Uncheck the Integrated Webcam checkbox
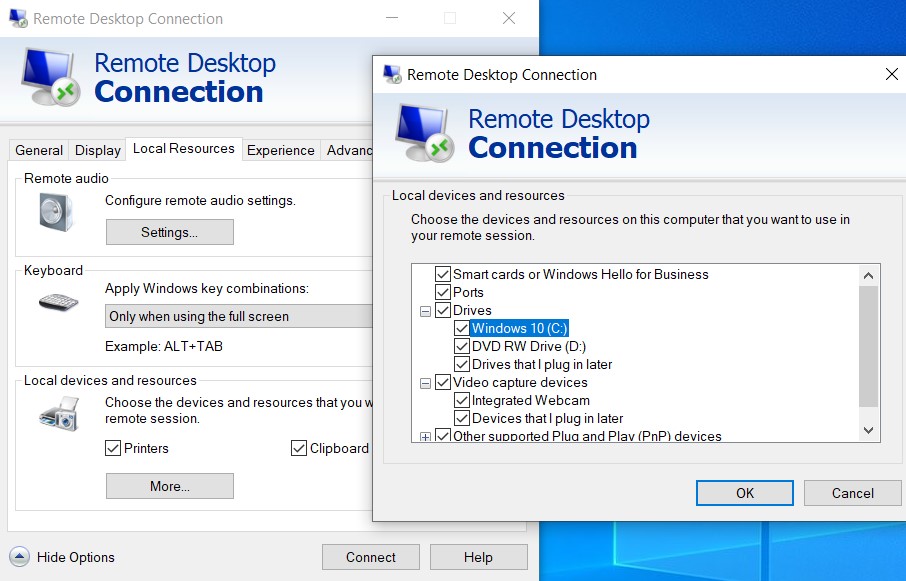 coord(462,400)
